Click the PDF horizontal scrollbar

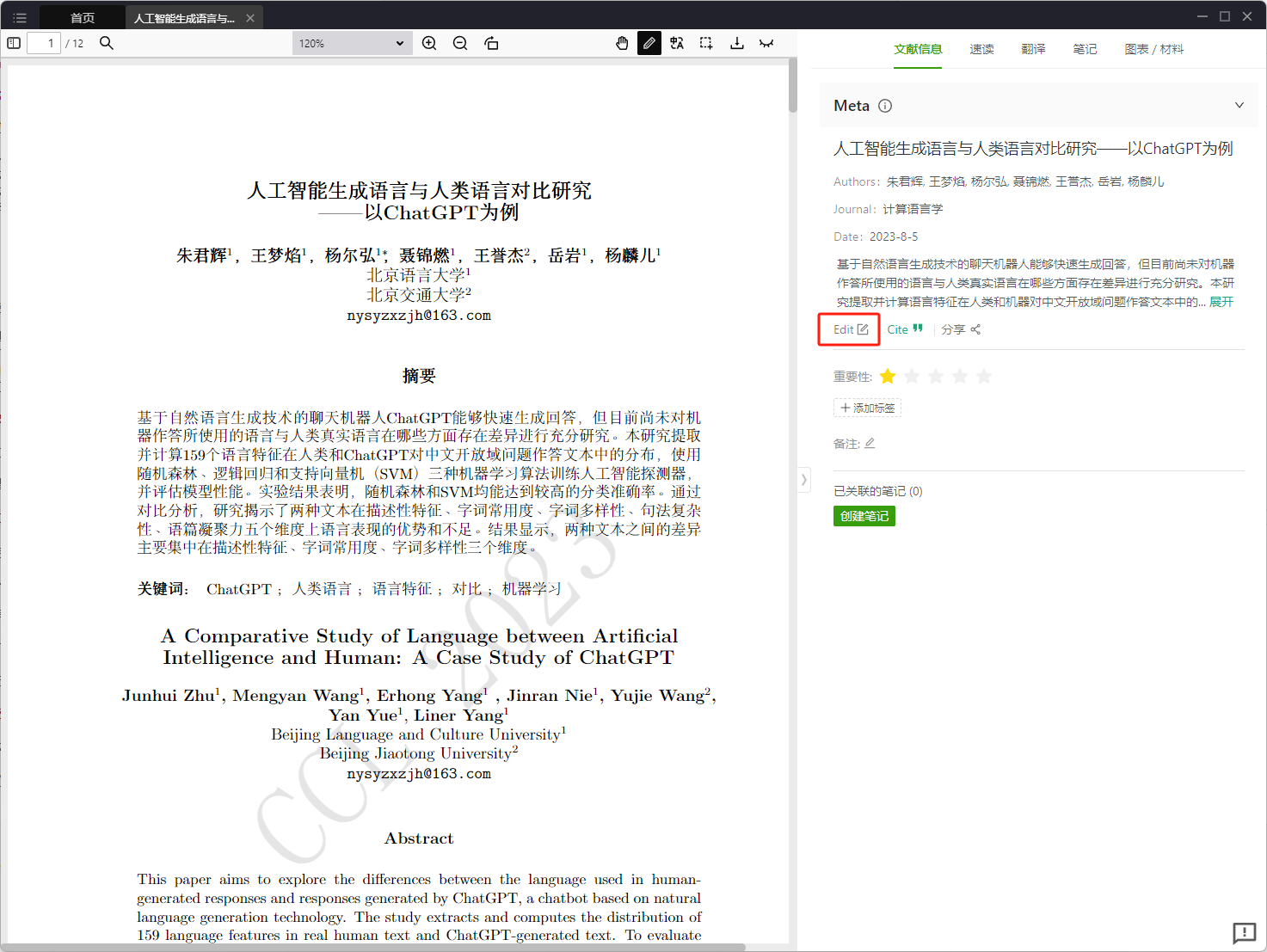pyautogui.click(x=374, y=948)
